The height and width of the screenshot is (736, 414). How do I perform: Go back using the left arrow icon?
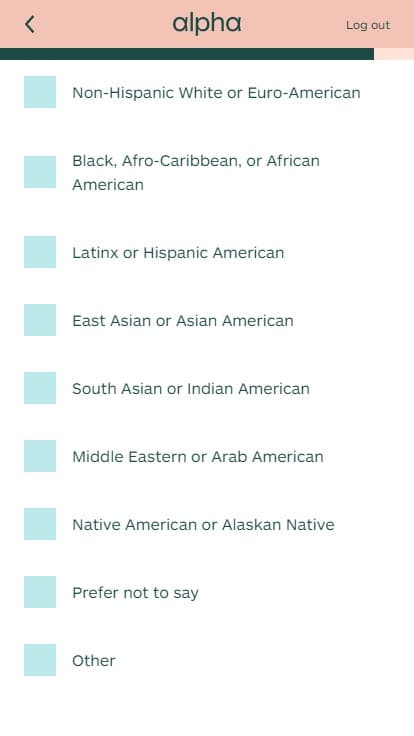(x=30, y=24)
